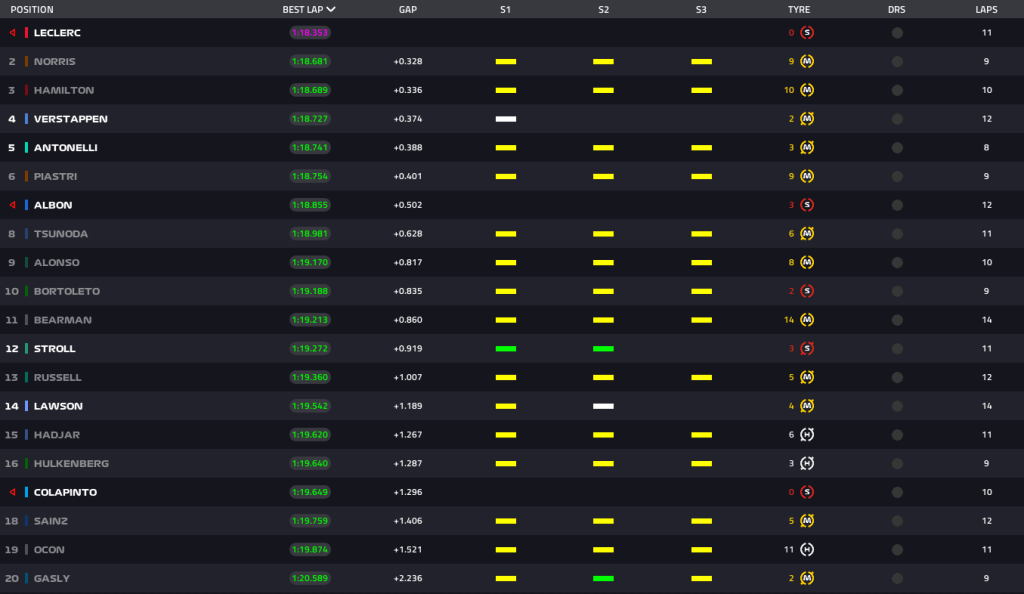Viewport: 1024px width, 594px height.
Task: Click Norris's DRS indicator dot
Action: (x=897, y=61)
